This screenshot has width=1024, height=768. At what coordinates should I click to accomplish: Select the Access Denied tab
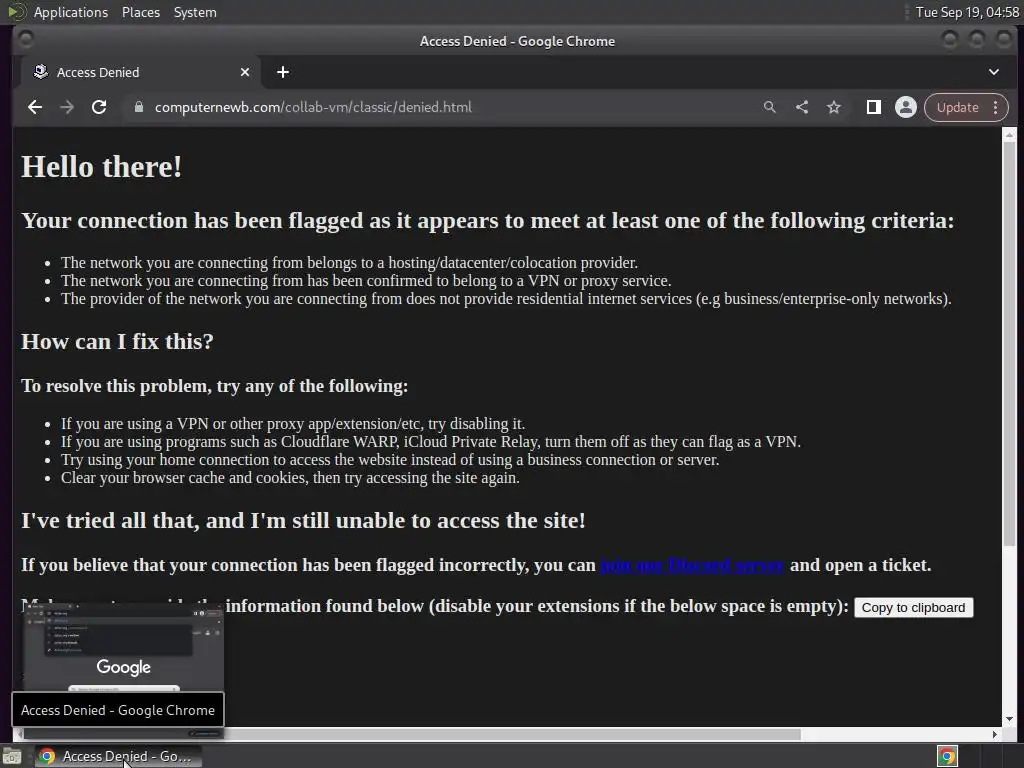point(142,72)
